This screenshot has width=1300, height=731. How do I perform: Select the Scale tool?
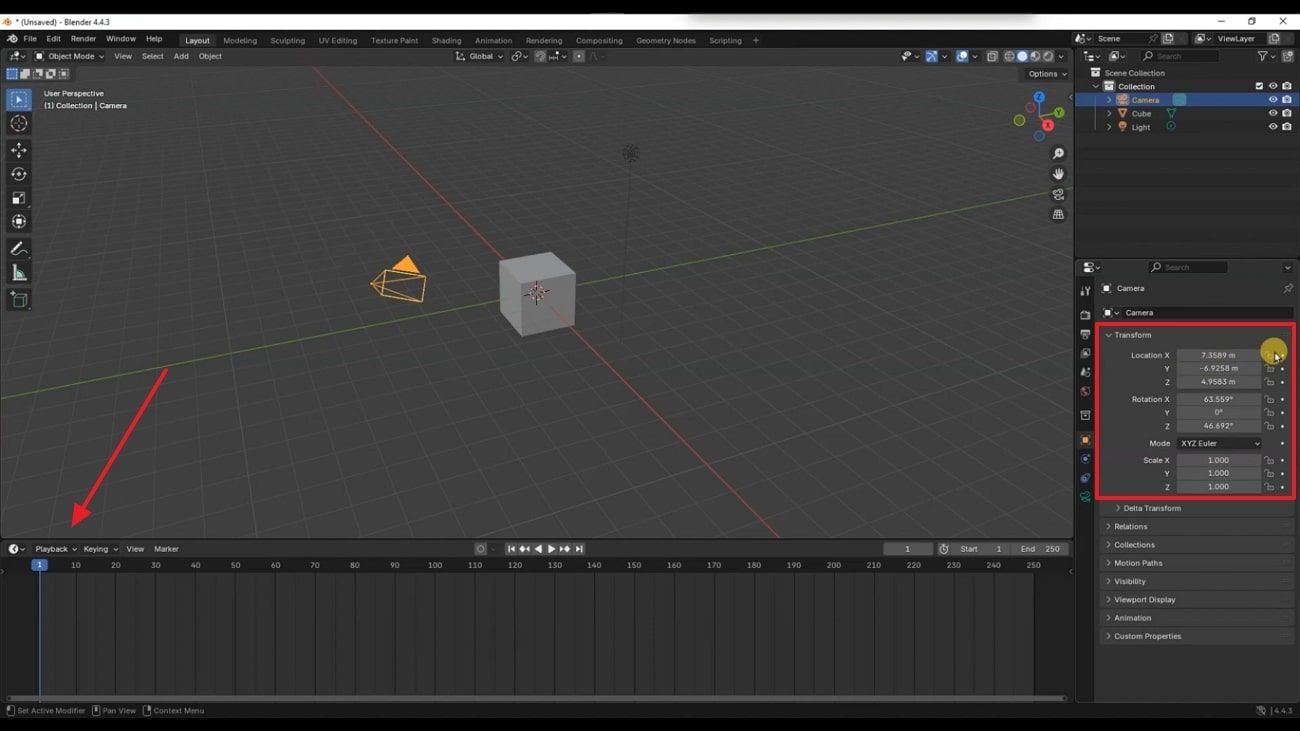pos(18,197)
